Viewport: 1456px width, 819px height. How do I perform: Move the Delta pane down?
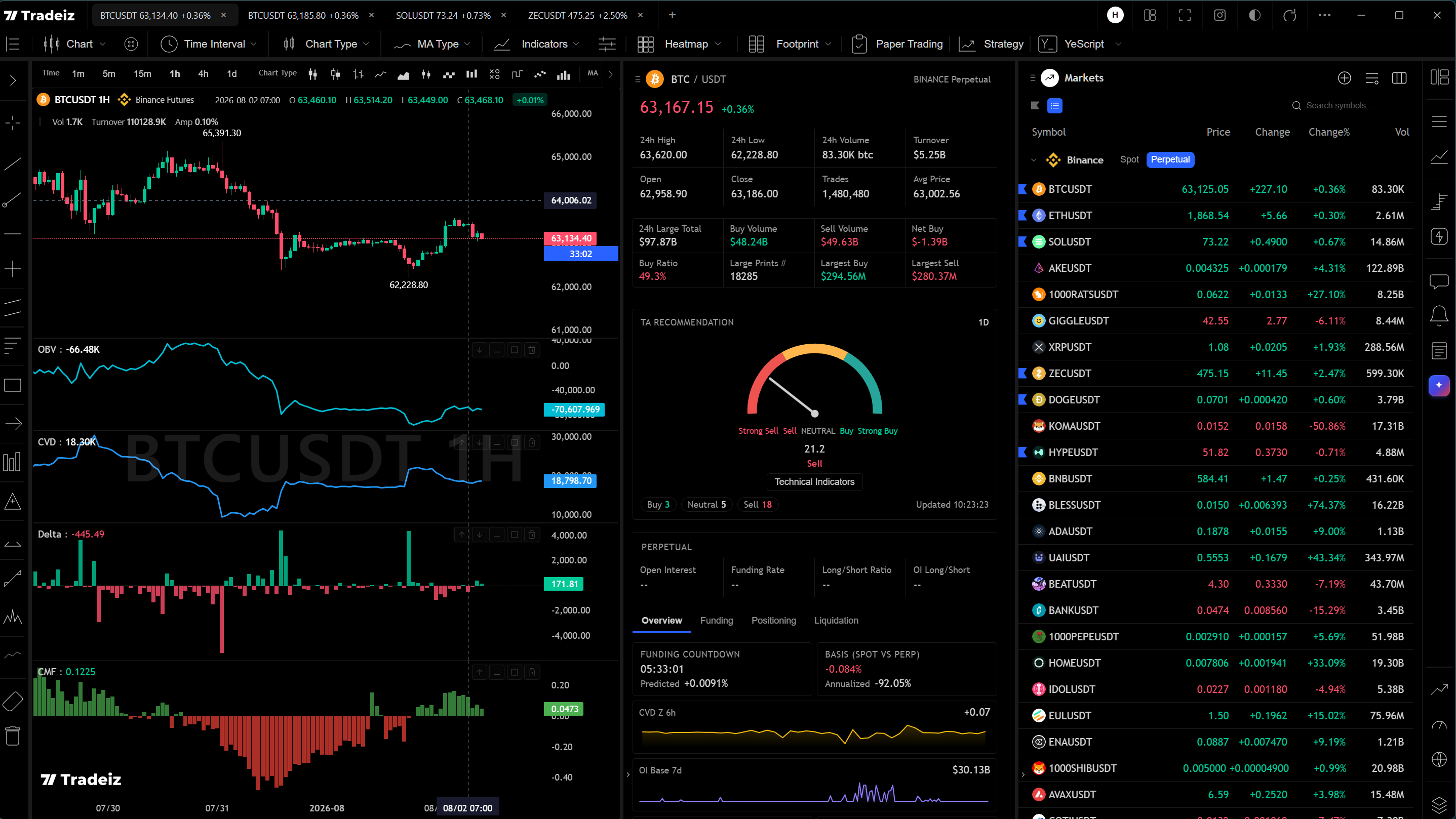(x=479, y=535)
